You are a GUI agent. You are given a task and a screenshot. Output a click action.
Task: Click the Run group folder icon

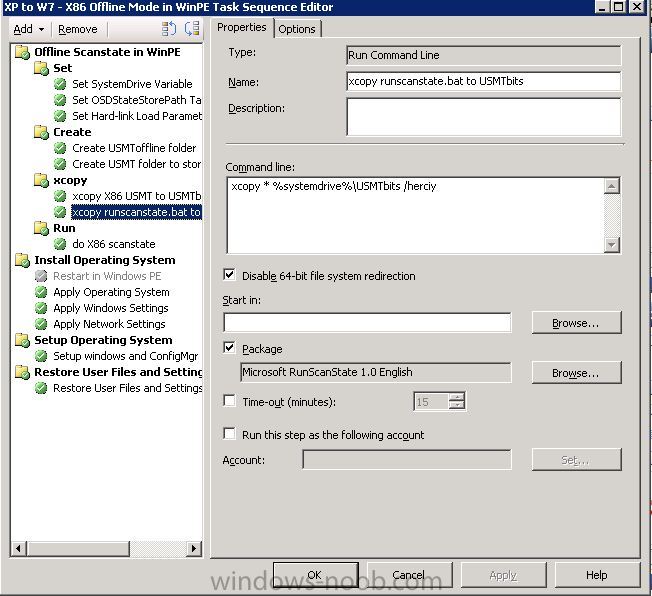[42, 228]
